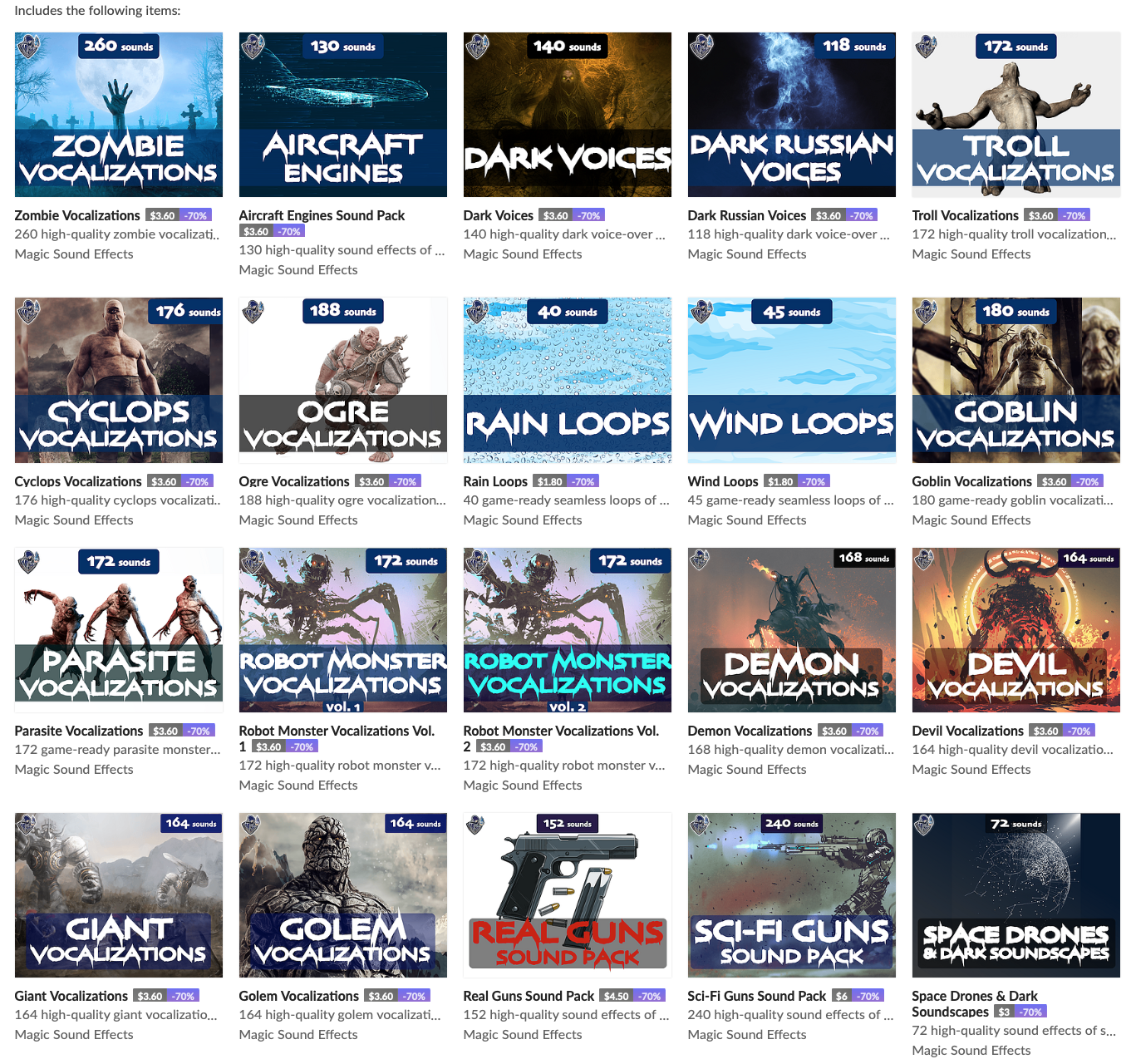Viewport: 1131px width, 1064px height.
Task: Open 'Magic Sound Effects' under Giant Vocalizations
Action: pyautogui.click(x=74, y=1035)
